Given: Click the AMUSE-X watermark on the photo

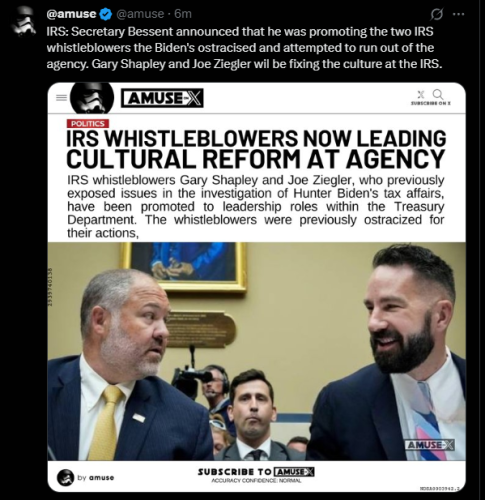Looking at the screenshot, I should click(430, 445).
